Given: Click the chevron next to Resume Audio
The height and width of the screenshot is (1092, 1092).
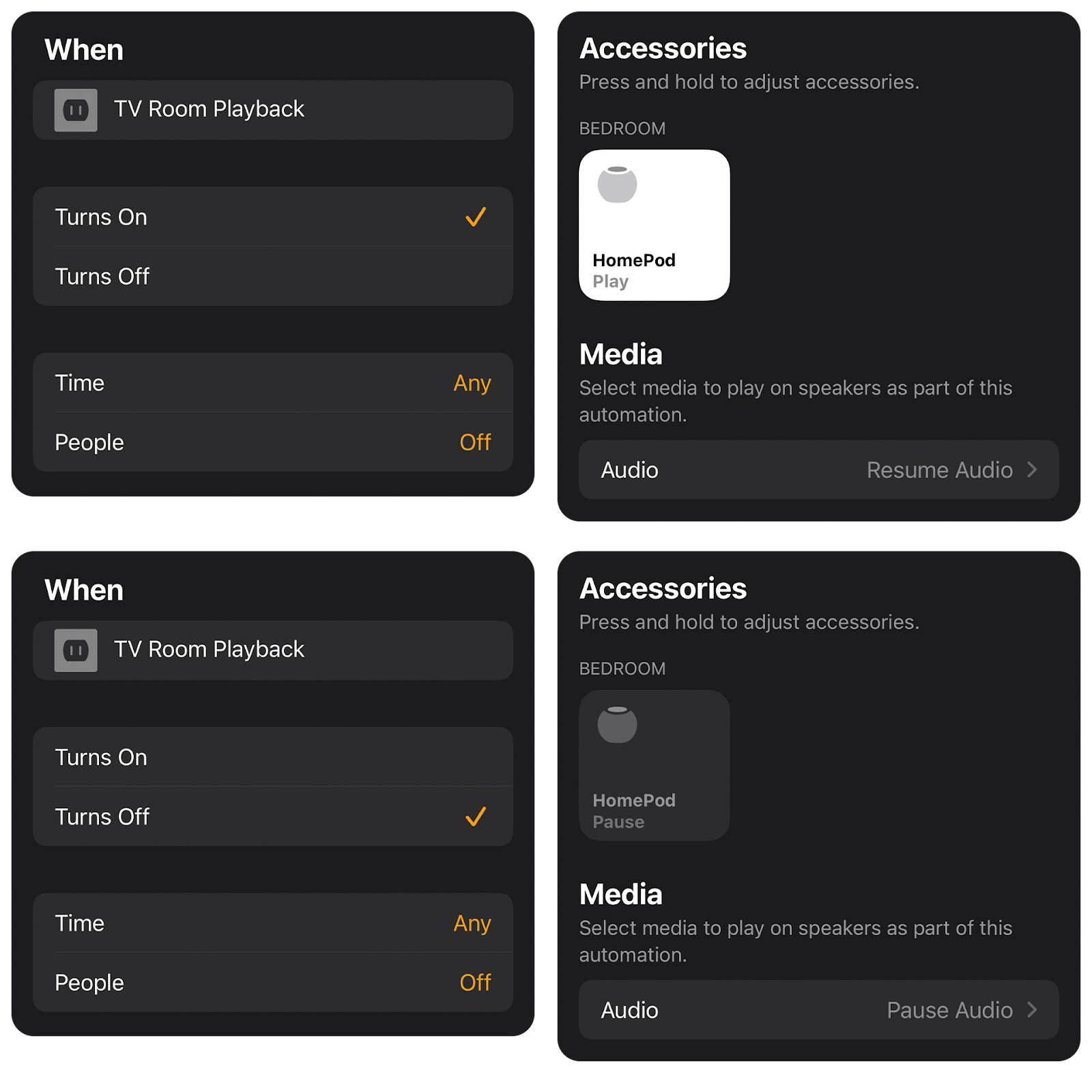Looking at the screenshot, I should 1032,470.
